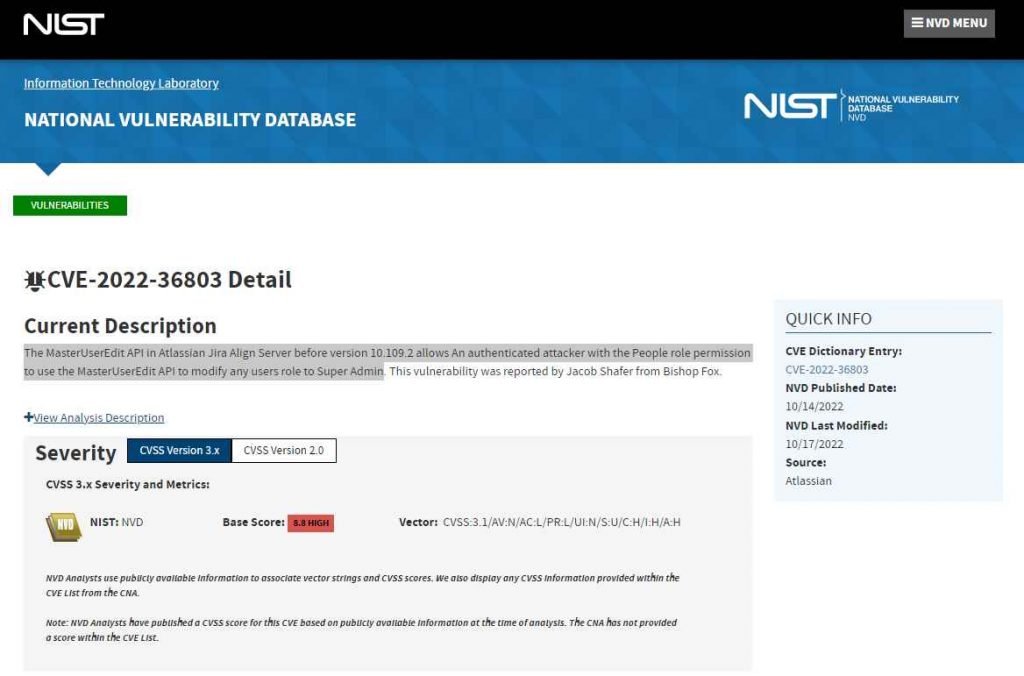
Task: Click the note starting 'NVD Analysts use publicly'
Action: click(x=362, y=585)
